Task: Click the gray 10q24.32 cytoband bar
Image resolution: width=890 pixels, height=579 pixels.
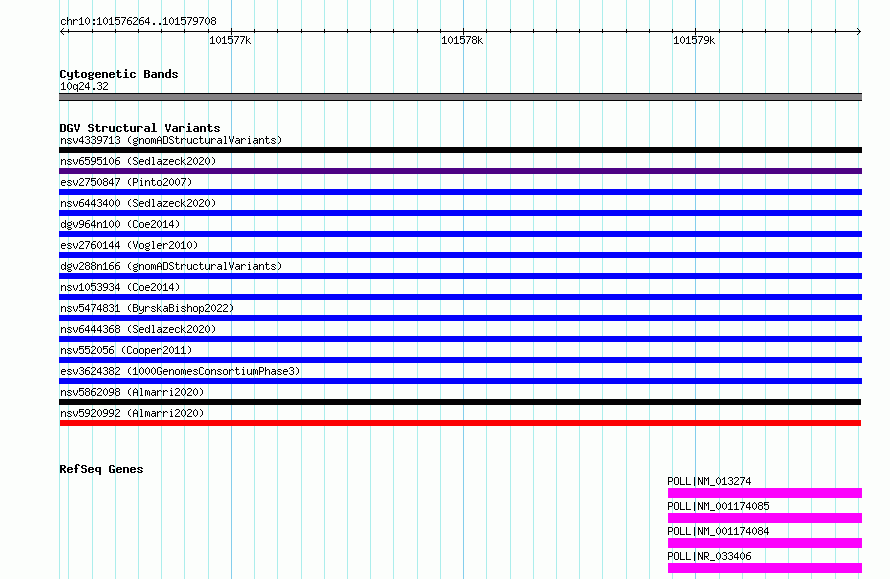Action: click(460, 97)
